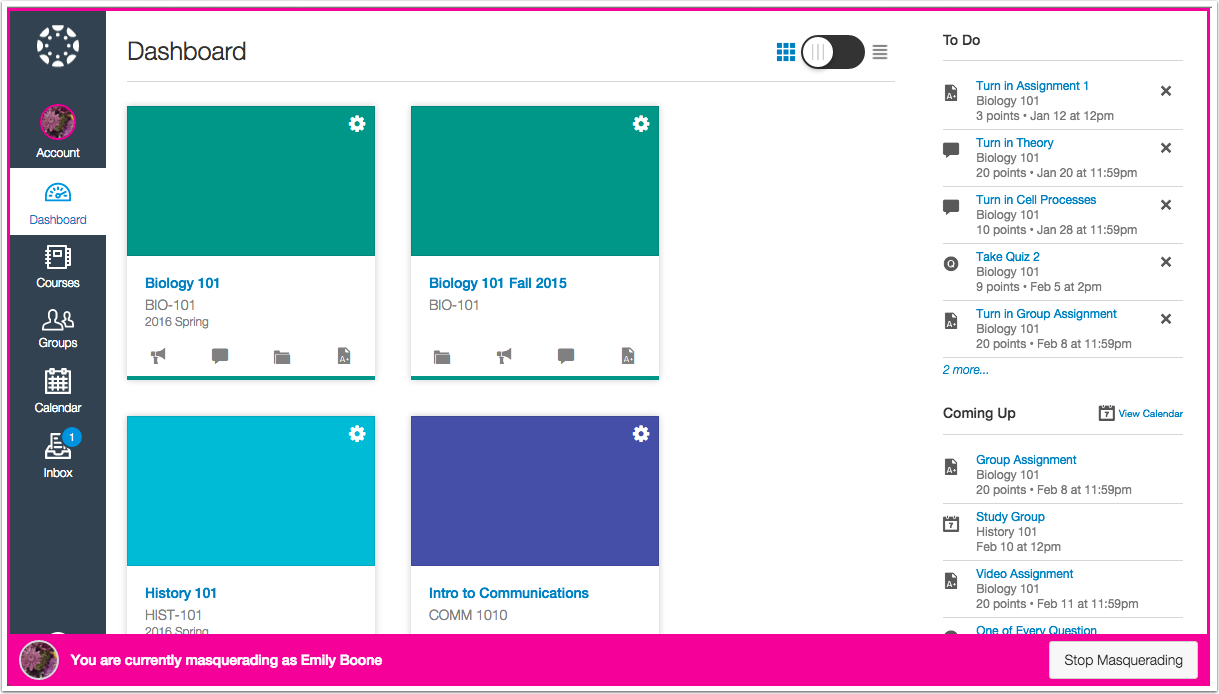Dismiss the Take Quiz 2 to-do item
Screen dimensions: 1219x694
pyautogui.click(x=1166, y=262)
